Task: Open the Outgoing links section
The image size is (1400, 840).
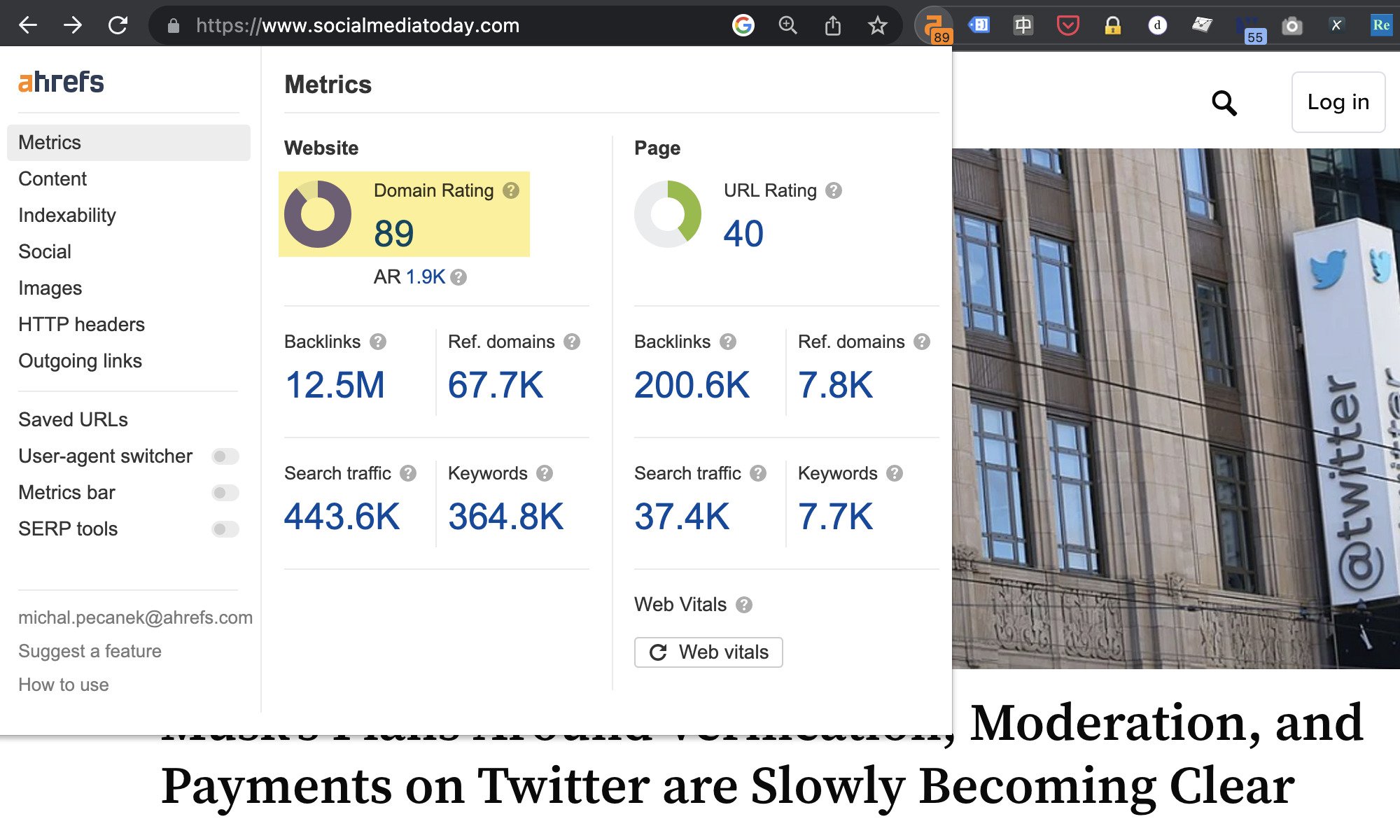Action: click(x=80, y=361)
